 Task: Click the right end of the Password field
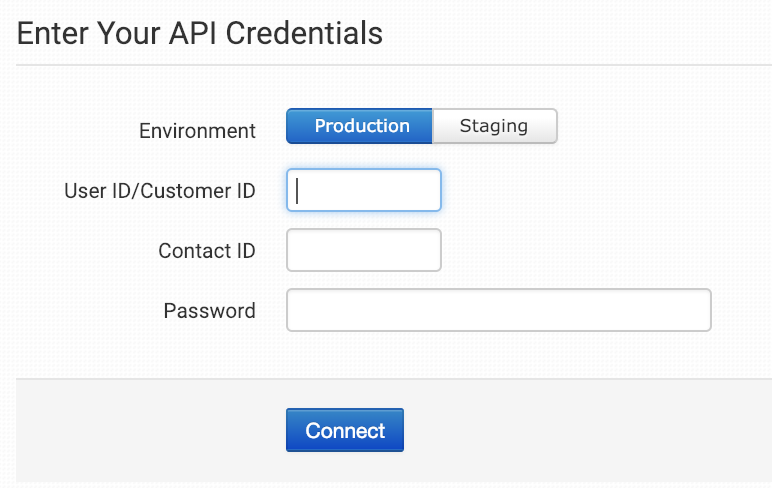tap(695, 310)
